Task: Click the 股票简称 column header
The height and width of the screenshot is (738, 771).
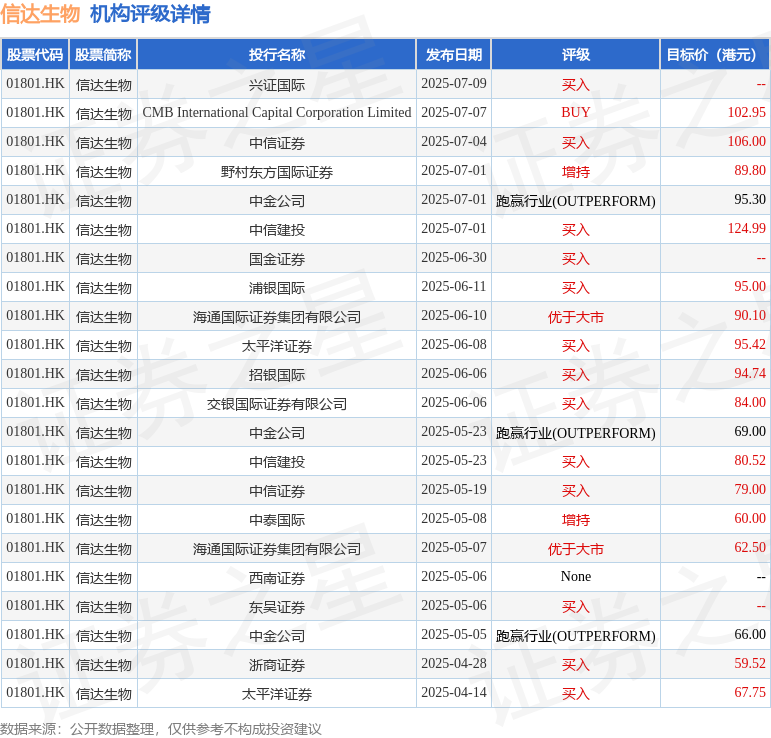Action: tap(103, 55)
